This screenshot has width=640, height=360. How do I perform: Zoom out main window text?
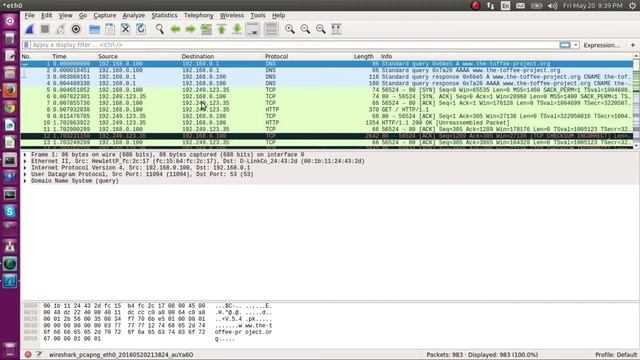pyautogui.click(x=305, y=29)
